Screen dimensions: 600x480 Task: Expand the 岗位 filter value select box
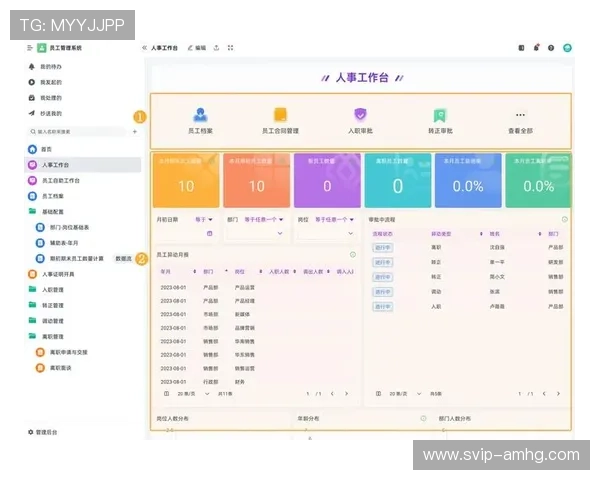point(326,233)
